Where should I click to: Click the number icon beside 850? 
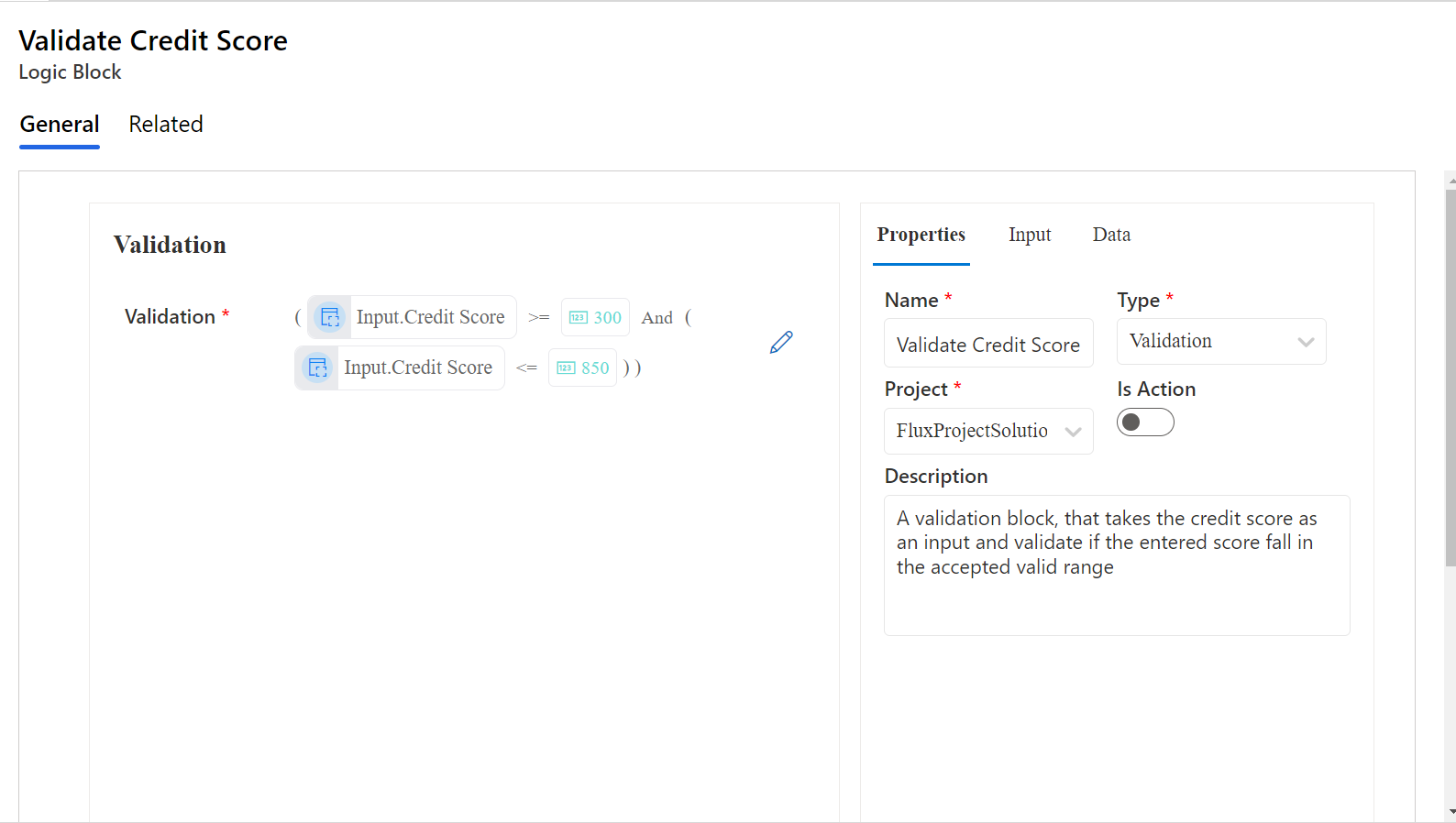[566, 368]
